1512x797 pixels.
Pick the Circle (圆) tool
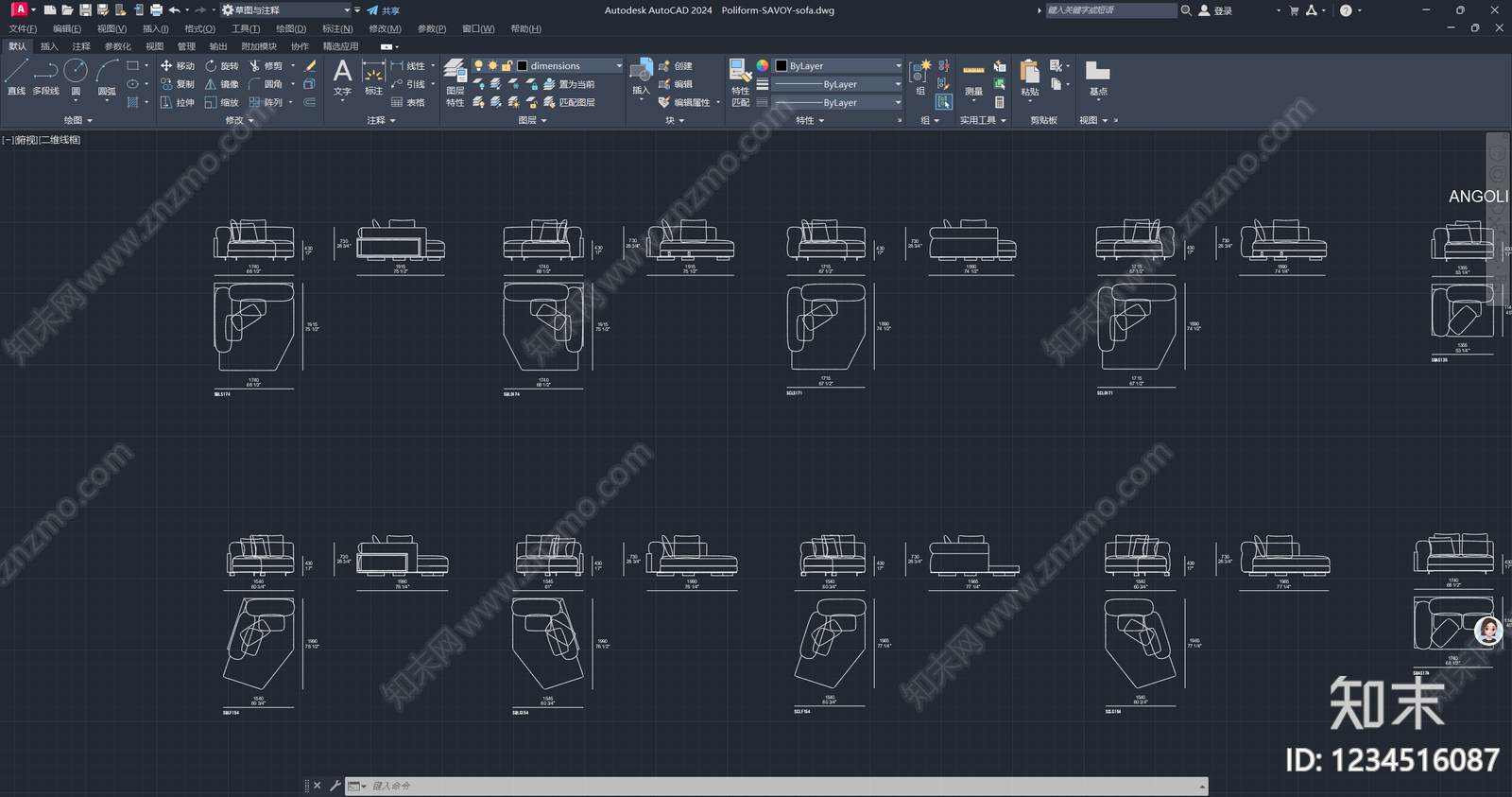76,78
